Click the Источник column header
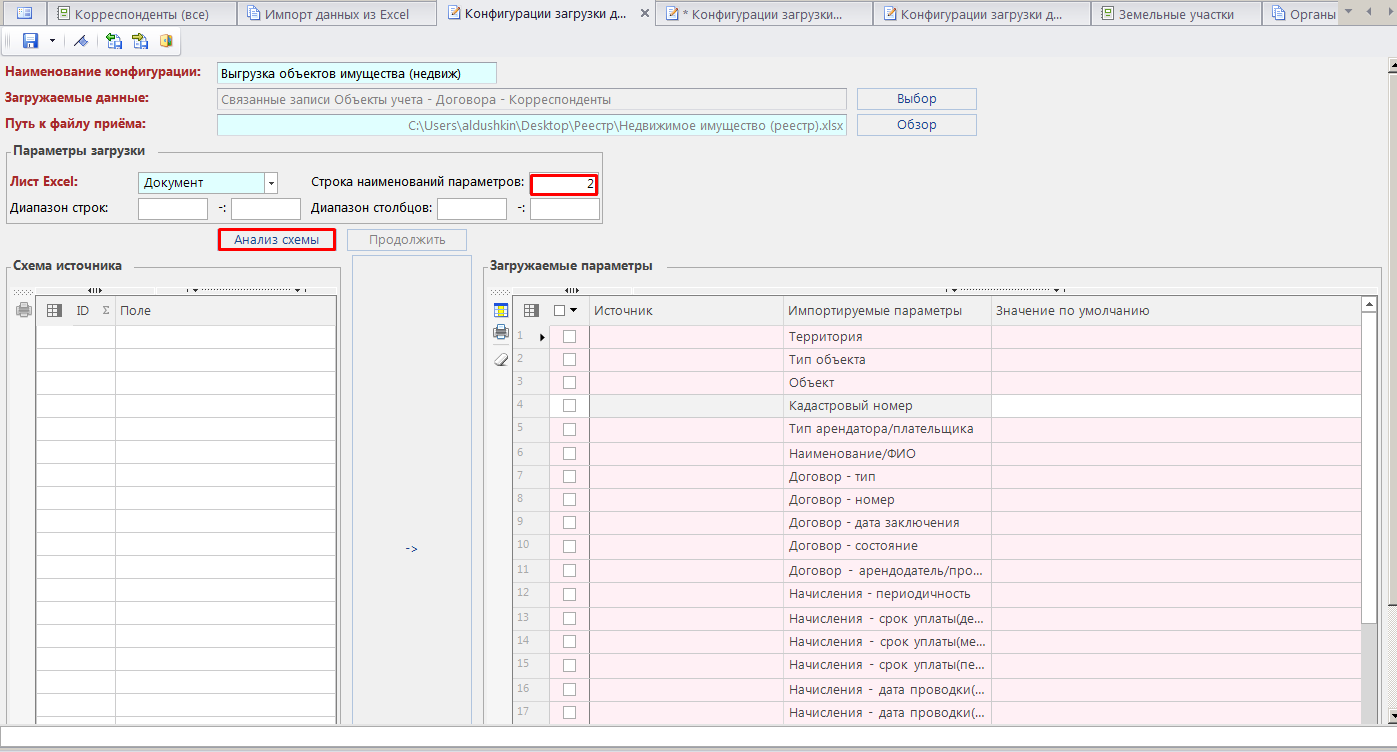Screen dimensions: 1397x752 686,311
